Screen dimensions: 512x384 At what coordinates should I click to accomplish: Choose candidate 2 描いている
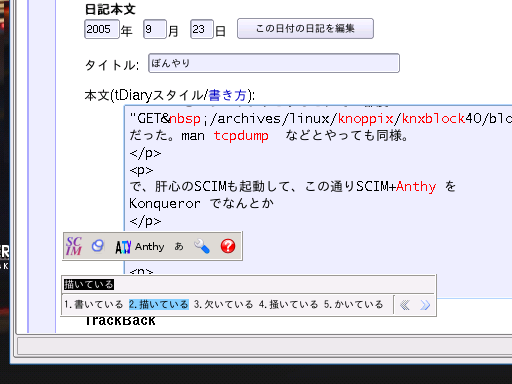click(x=159, y=304)
